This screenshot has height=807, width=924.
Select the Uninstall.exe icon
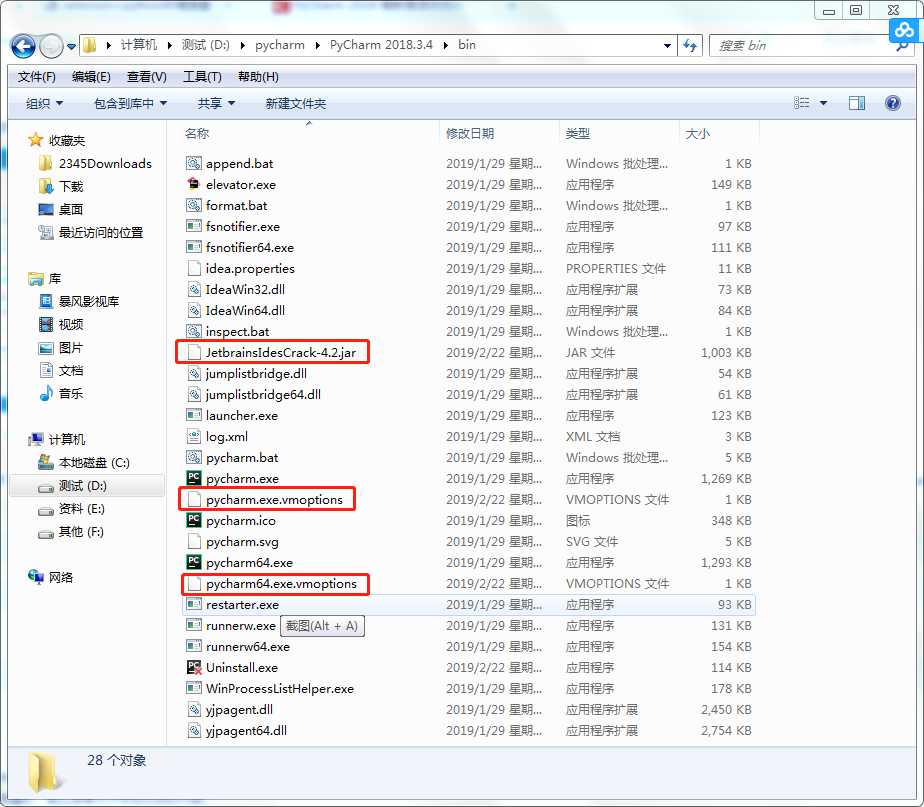pos(194,667)
